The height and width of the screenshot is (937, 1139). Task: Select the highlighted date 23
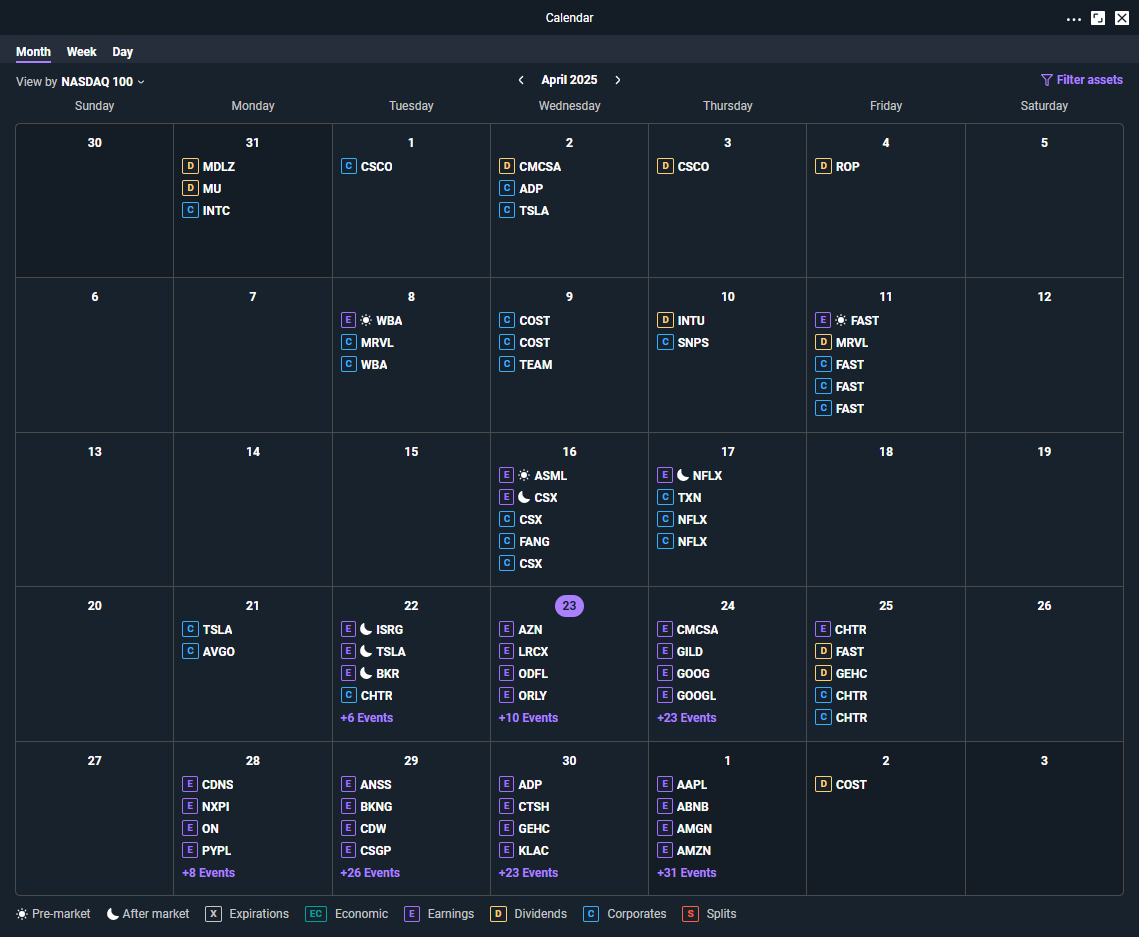point(570,606)
